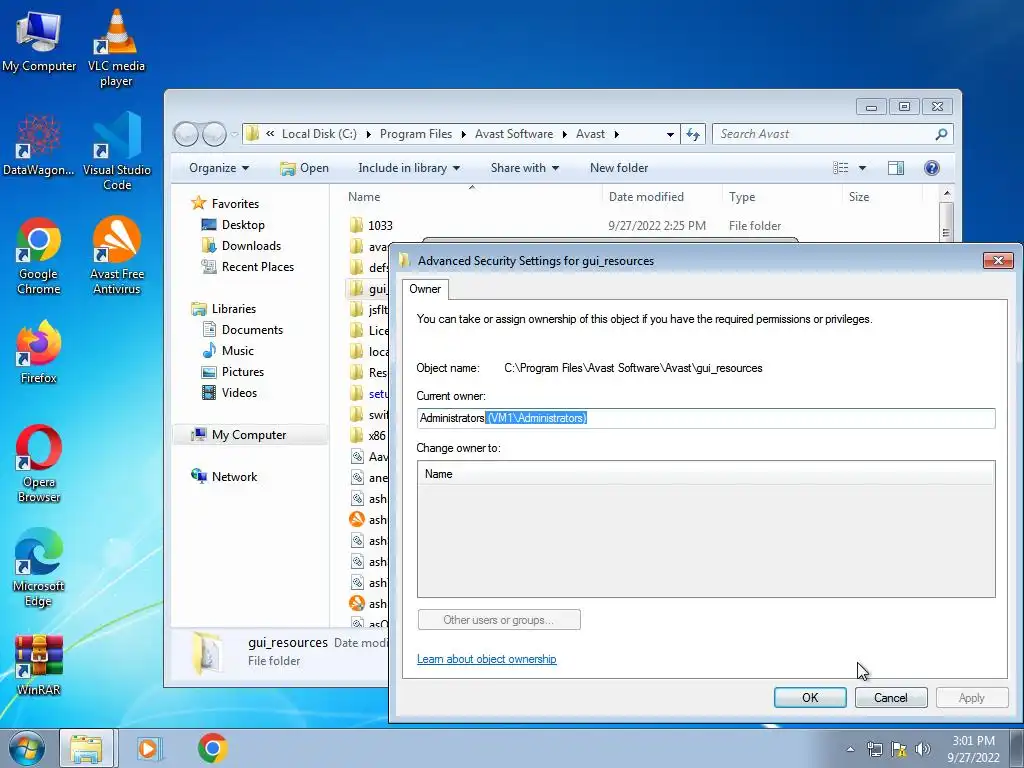Click the Explorer help question-mark icon
1024x768 pixels.
tap(932, 168)
